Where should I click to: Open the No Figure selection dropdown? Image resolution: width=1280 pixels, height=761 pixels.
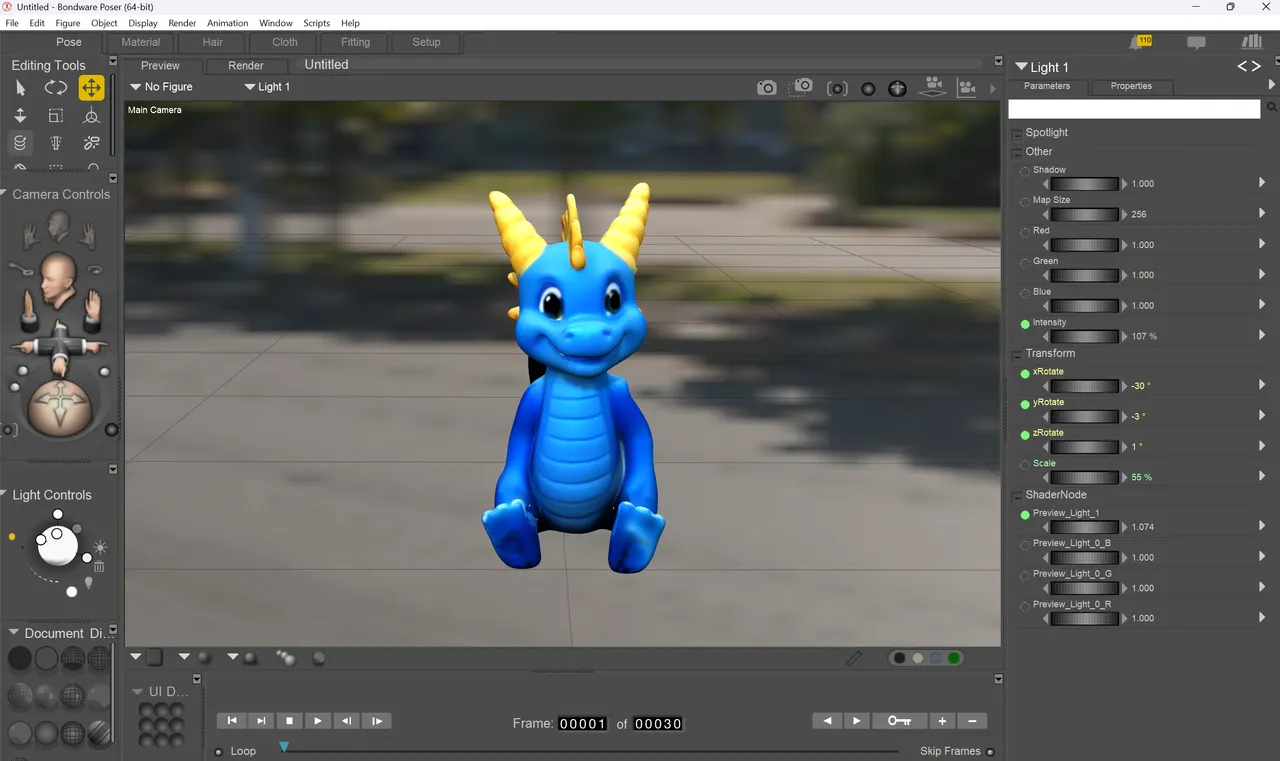coord(162,87)
